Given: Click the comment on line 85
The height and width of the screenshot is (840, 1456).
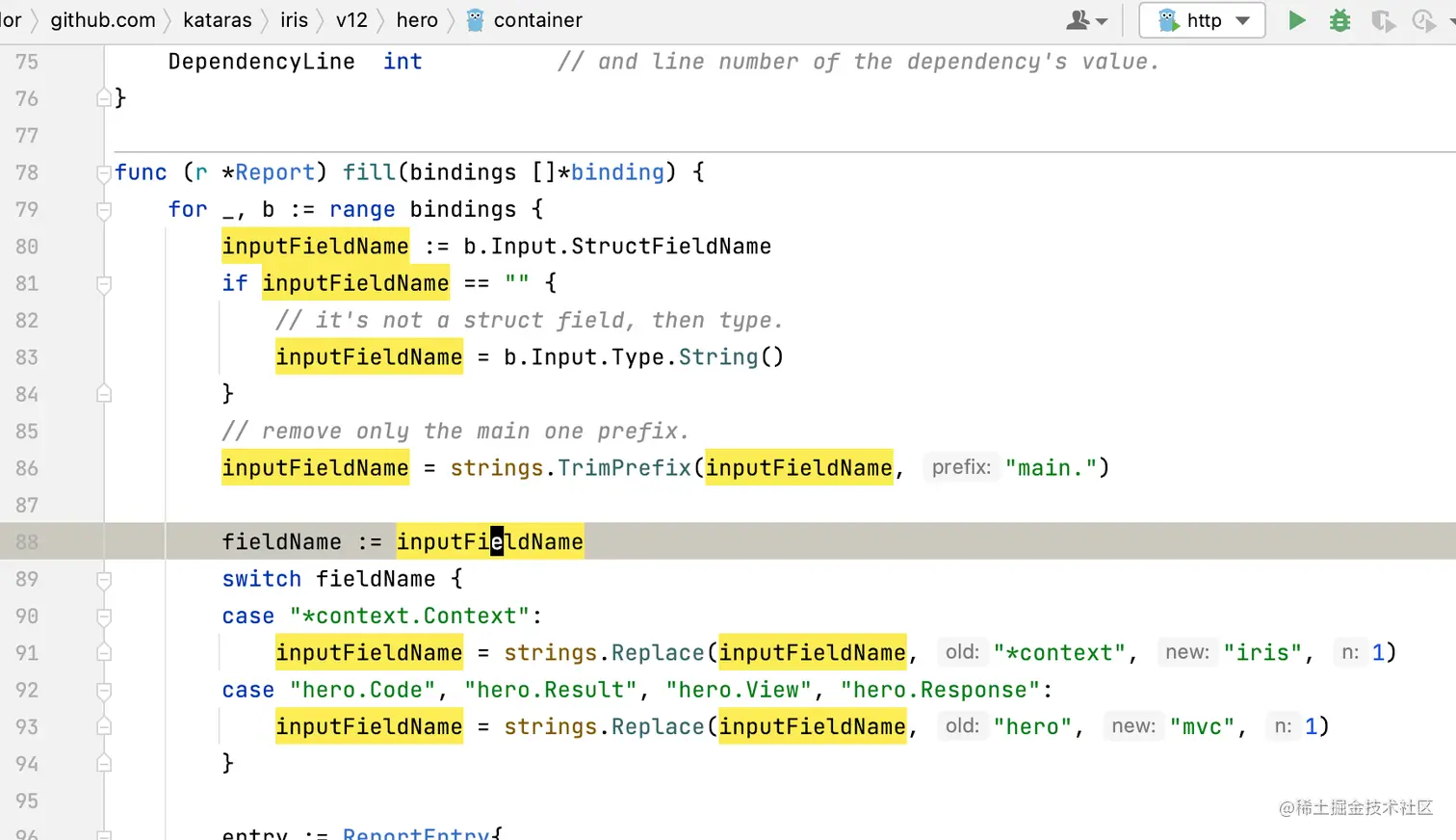Looking at the screenshot, I should (x=455, y=432).
